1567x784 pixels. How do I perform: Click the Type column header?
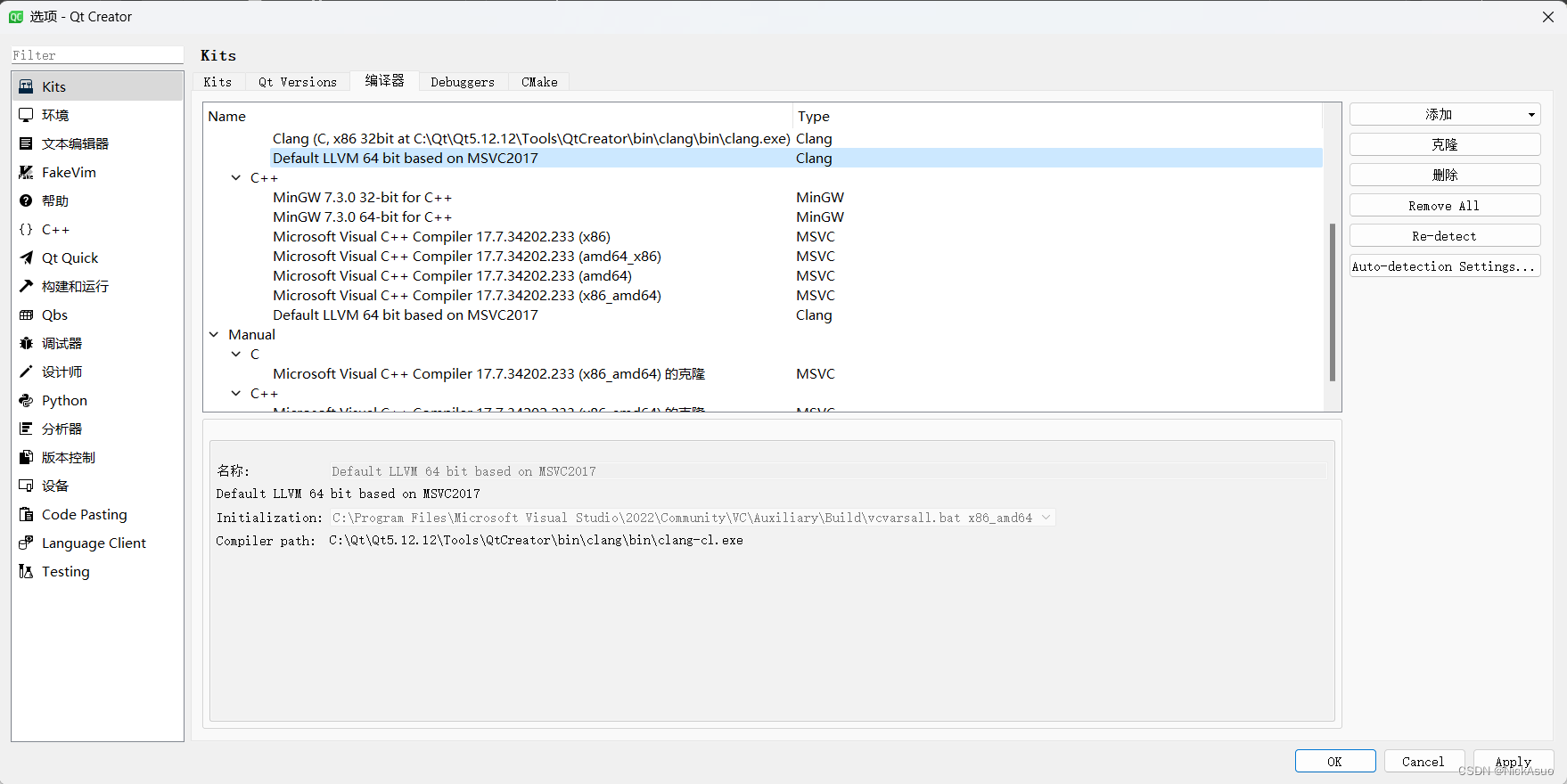tap(1057, 116)
